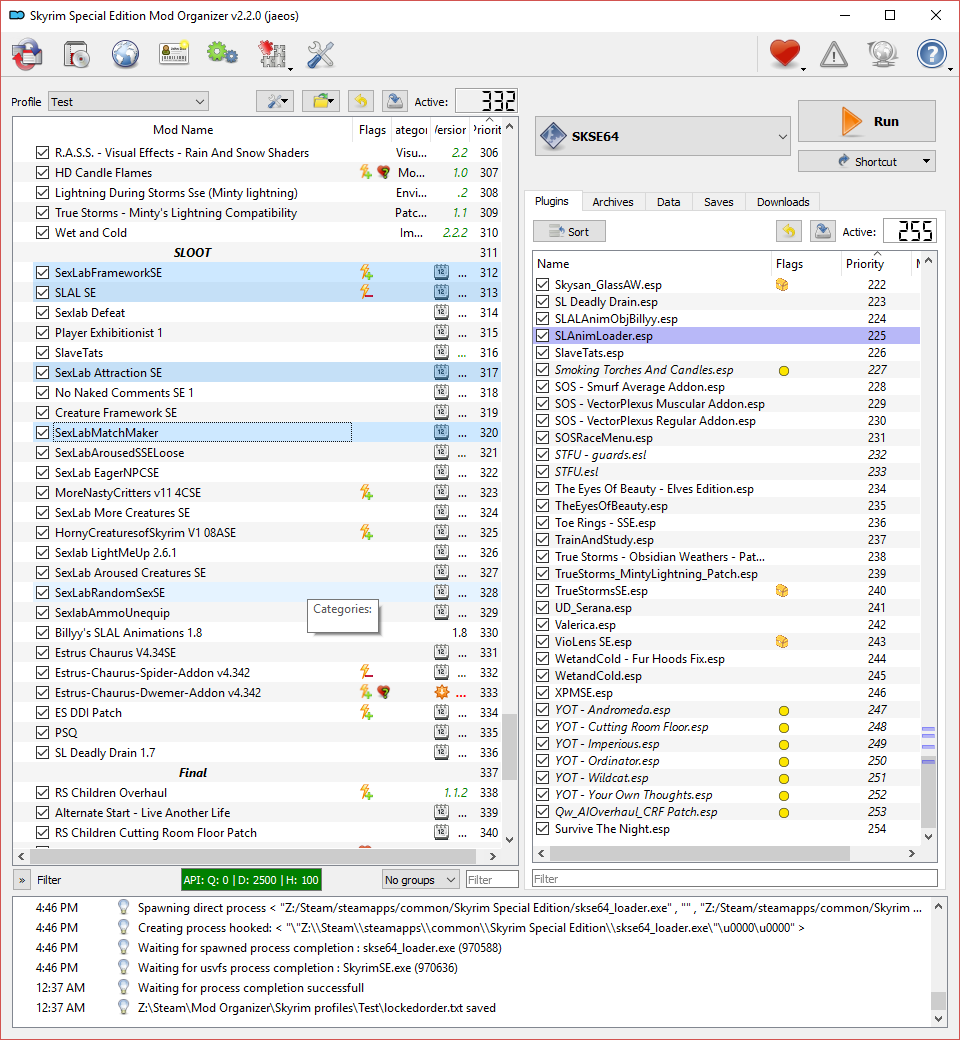Toggle SexLabFrameworkSE mod checkbox

point(42,273)
